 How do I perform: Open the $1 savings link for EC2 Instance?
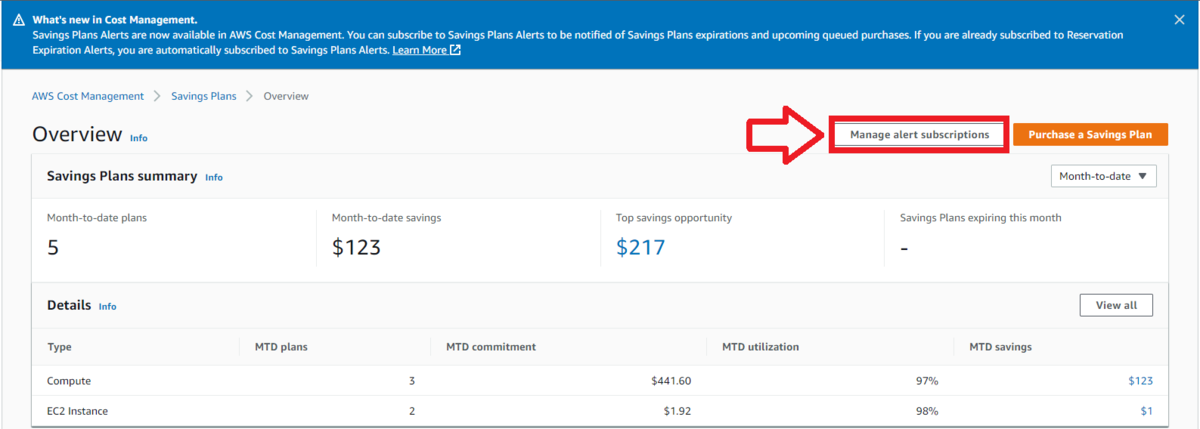1146,410
